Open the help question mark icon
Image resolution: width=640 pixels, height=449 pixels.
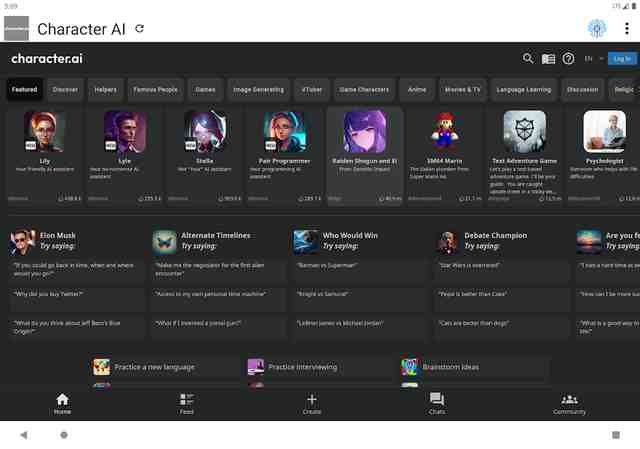(x=568, y=59)
